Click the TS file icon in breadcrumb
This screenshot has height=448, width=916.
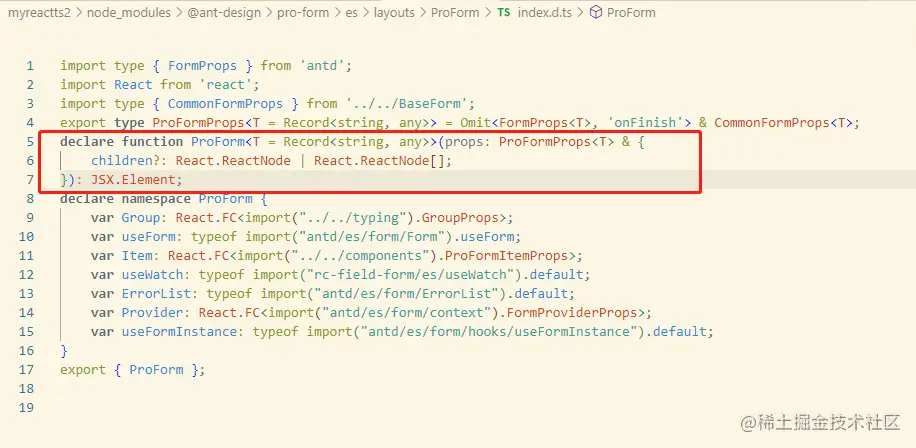click(x=504, y=12)
